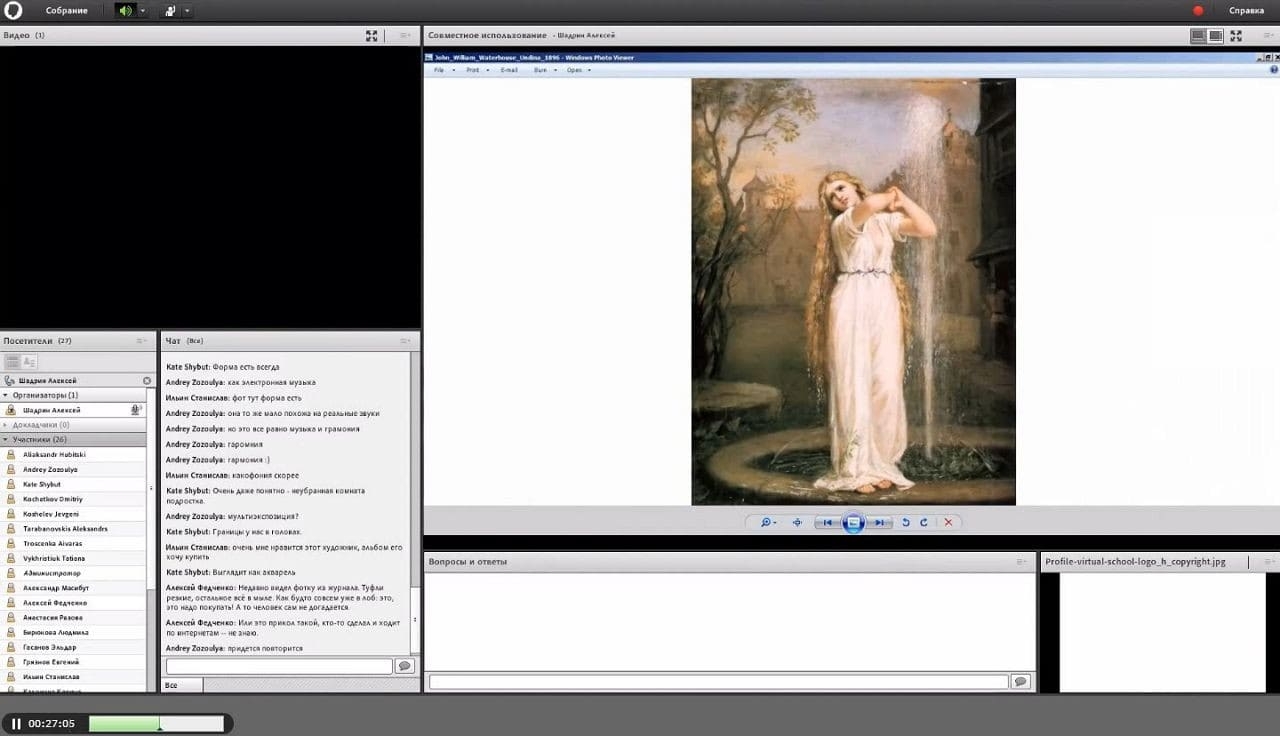Click the user icon next to Бирюкова Людмила
This screenshot has height=736, width=1280.
tap(12, 632)
